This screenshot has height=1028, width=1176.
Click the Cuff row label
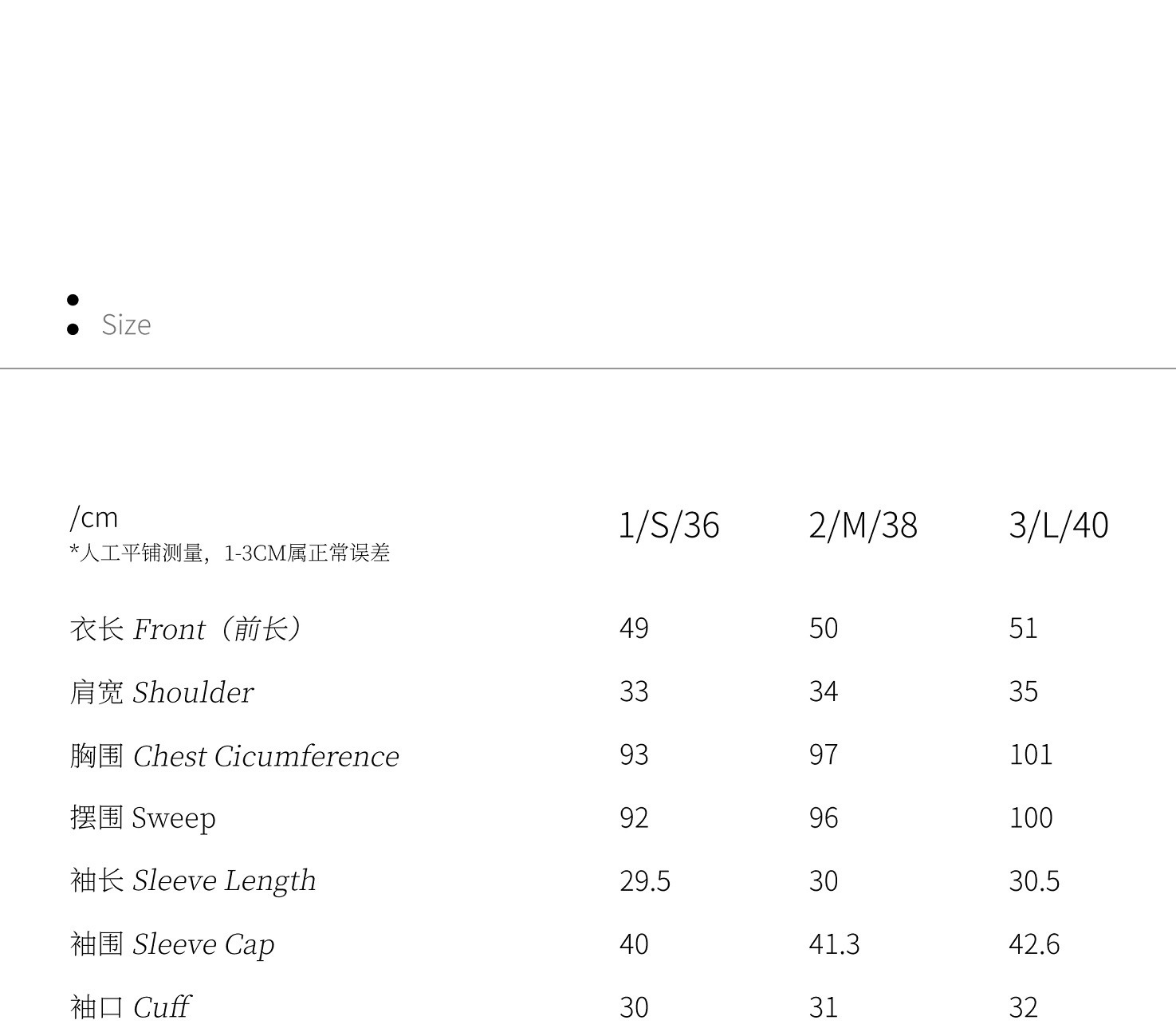pyautogui.click(x=130, y=1007)
